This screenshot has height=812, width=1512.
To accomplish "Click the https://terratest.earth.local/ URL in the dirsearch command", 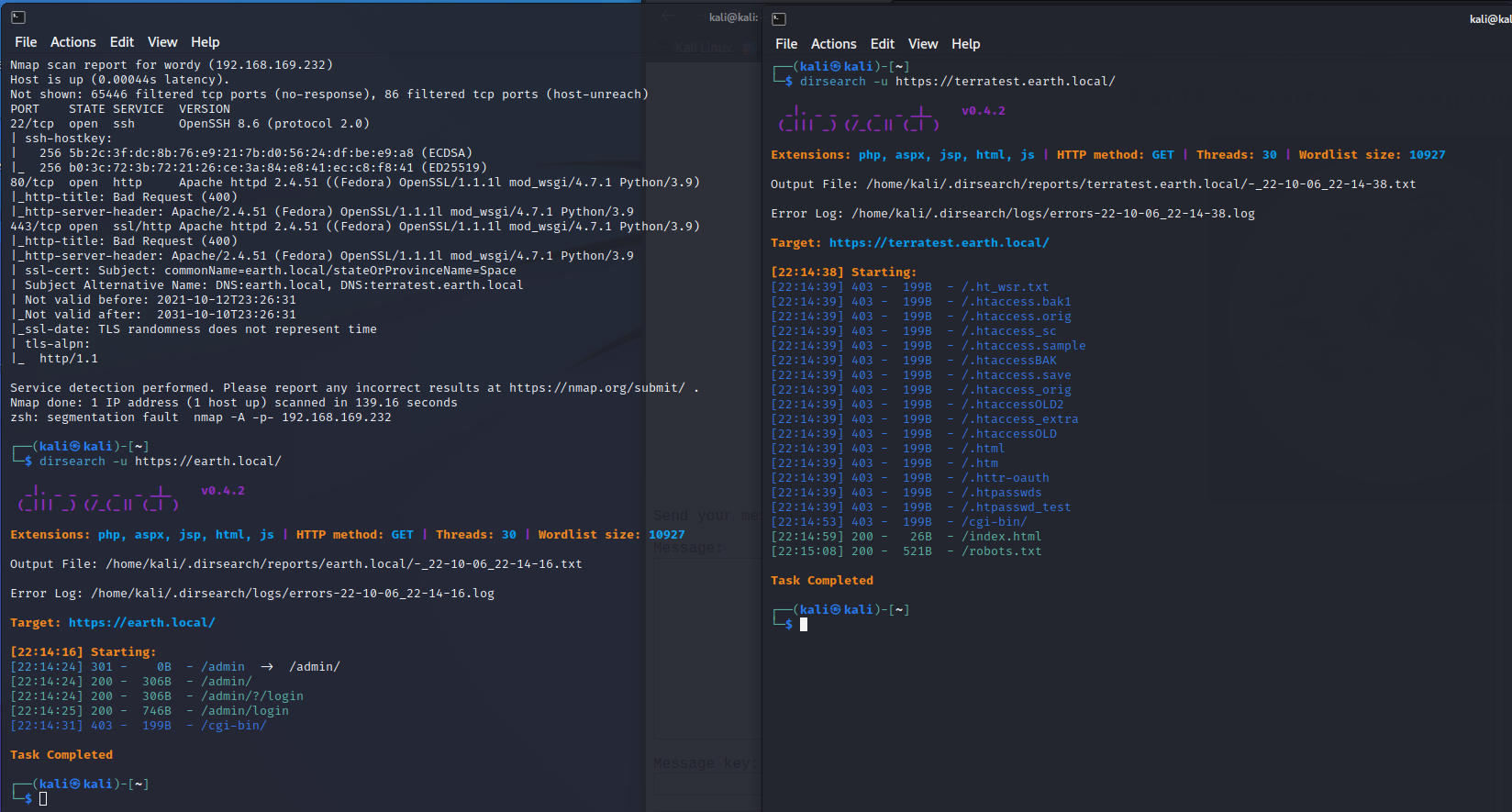I will point(1006,82).
